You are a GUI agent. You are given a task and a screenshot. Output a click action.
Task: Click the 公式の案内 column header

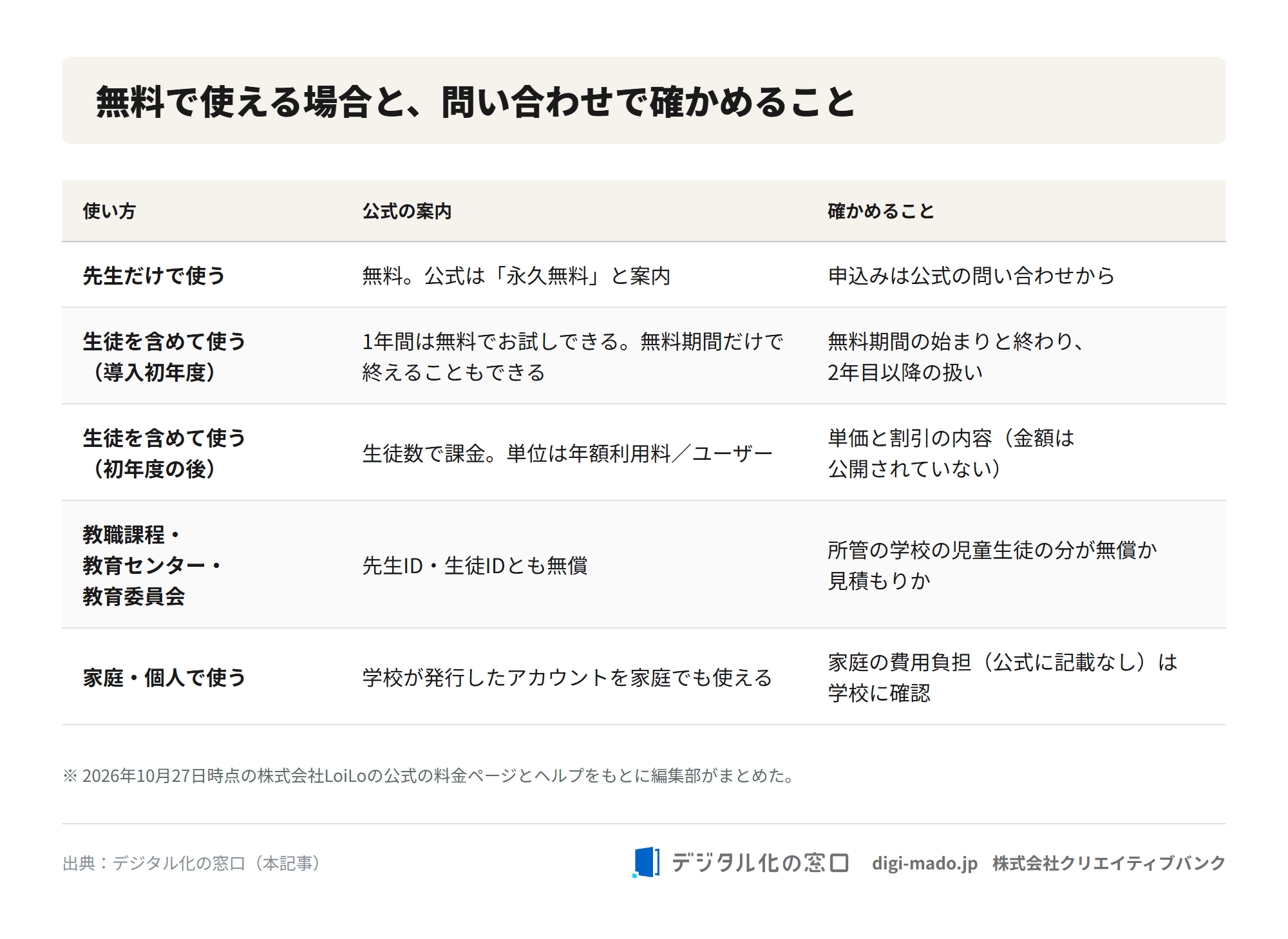coord(406,211)
